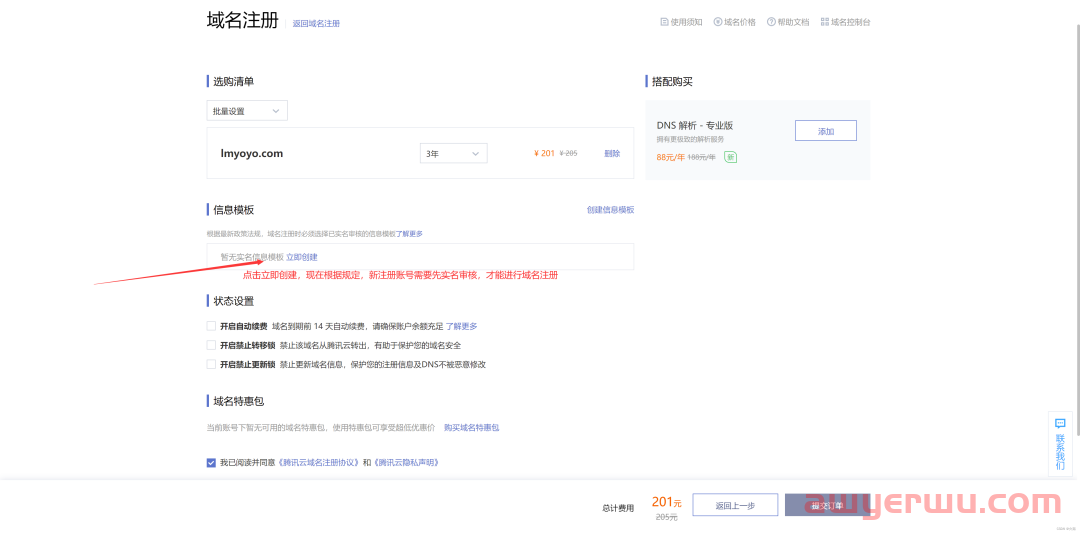Screen dimensions: 1080x533
Task: Click 返回上一步 button
Action: (735, 505)
